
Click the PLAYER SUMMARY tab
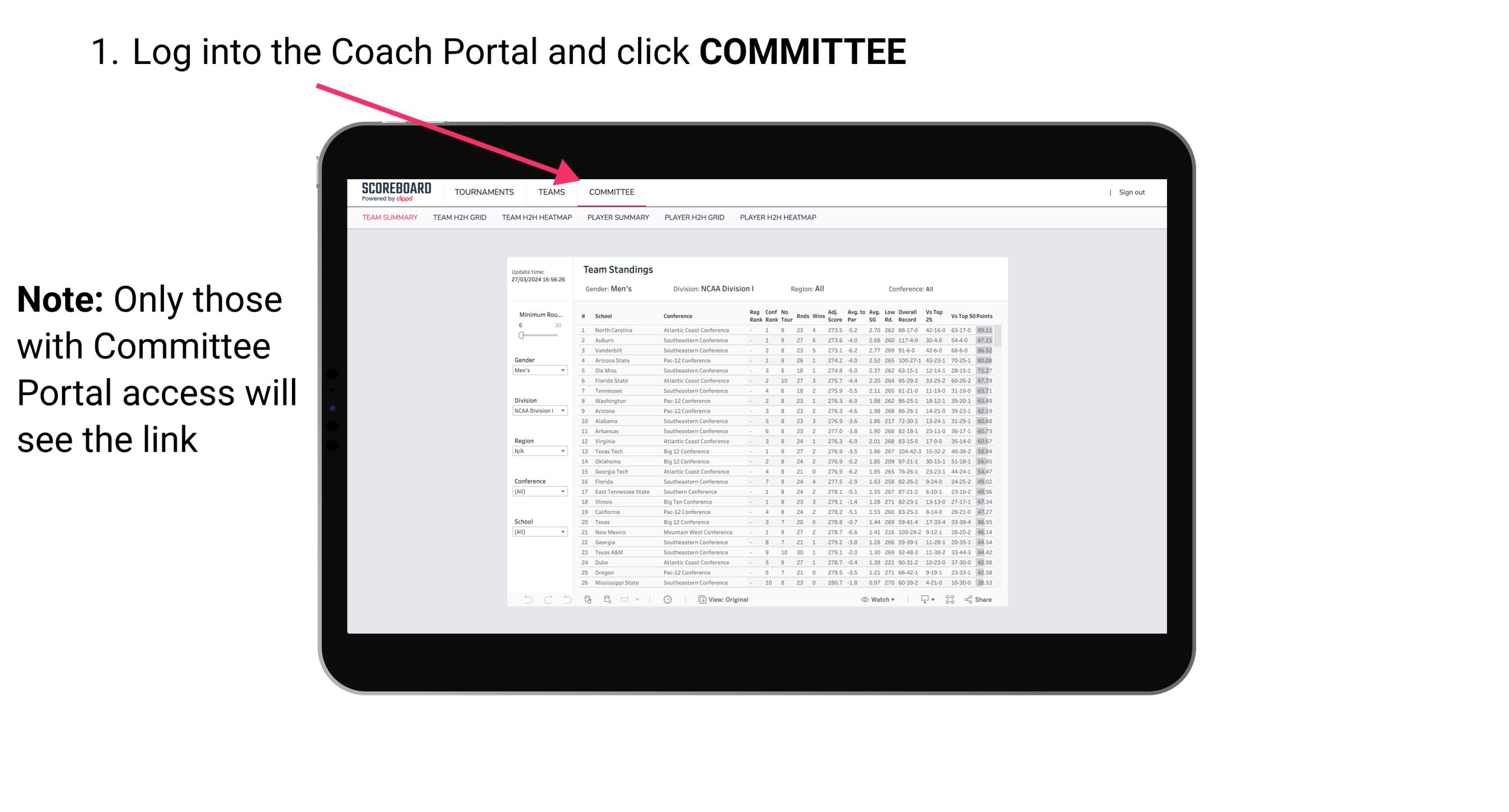coord(617,218)
